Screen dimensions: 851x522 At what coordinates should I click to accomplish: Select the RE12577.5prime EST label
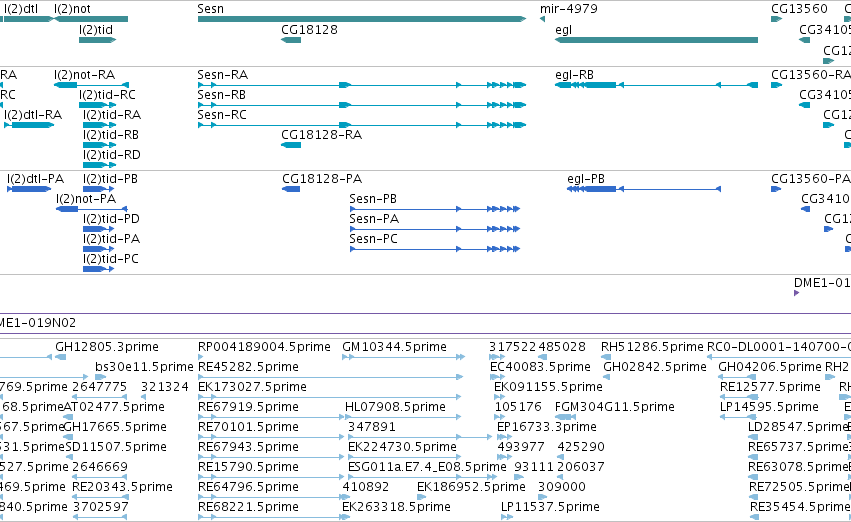[770, 387]
